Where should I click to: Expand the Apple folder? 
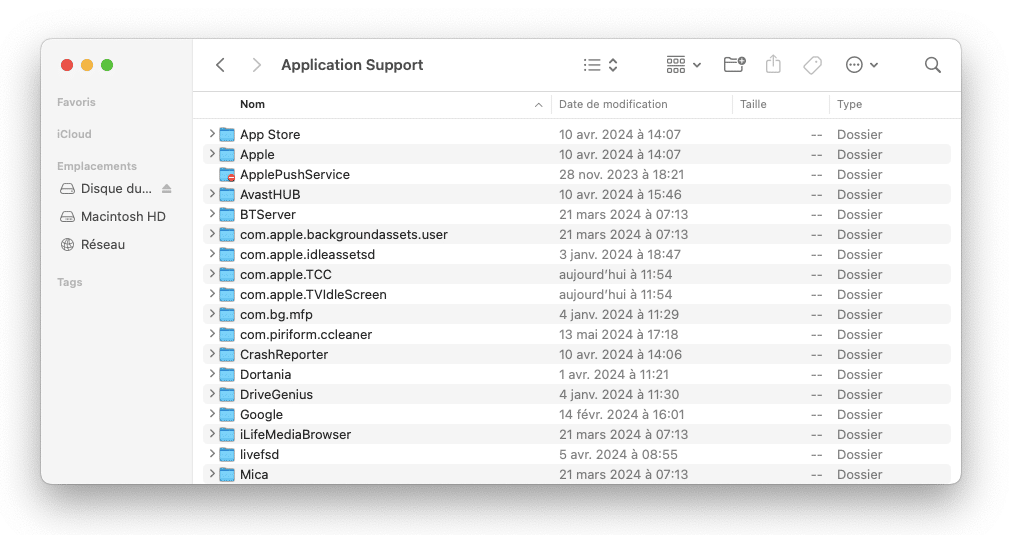point(211,154)
